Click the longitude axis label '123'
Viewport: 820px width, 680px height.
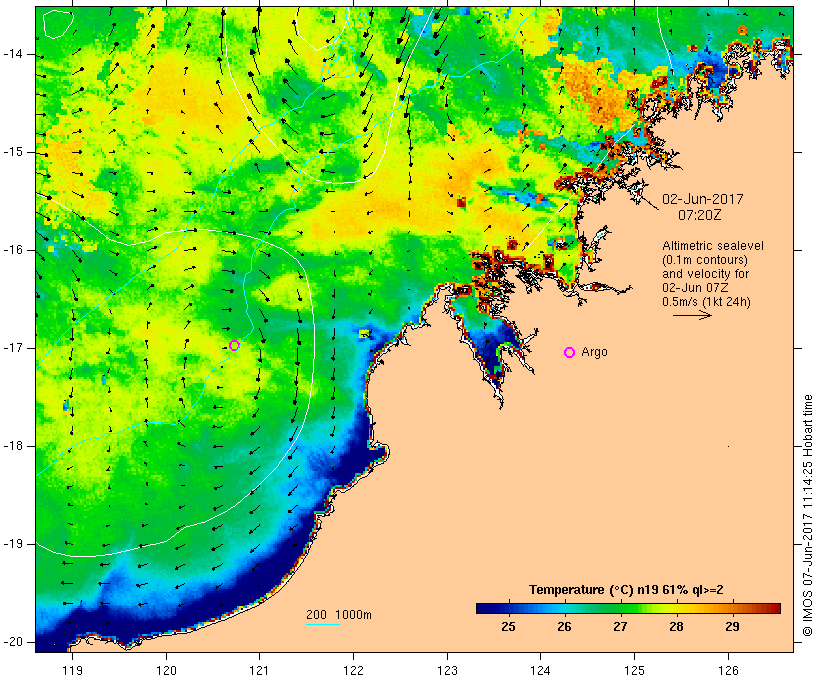[447, 670]
